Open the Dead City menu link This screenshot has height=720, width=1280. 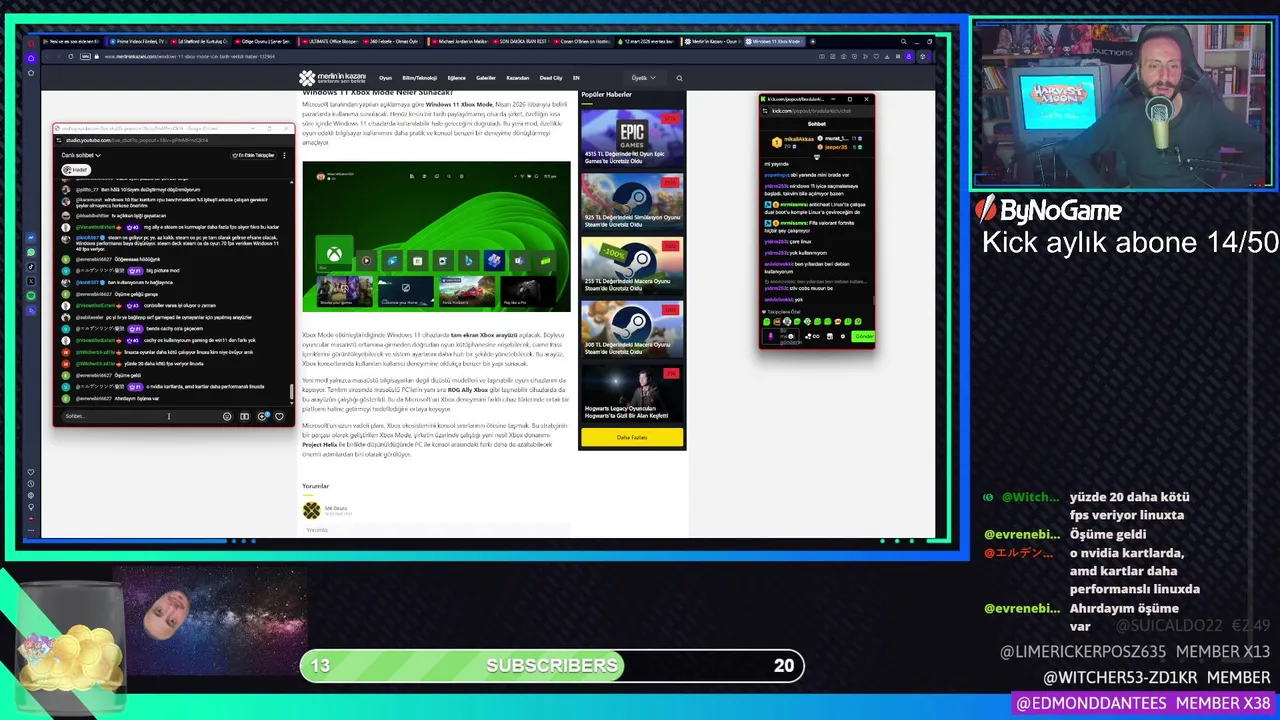[551, 77]
